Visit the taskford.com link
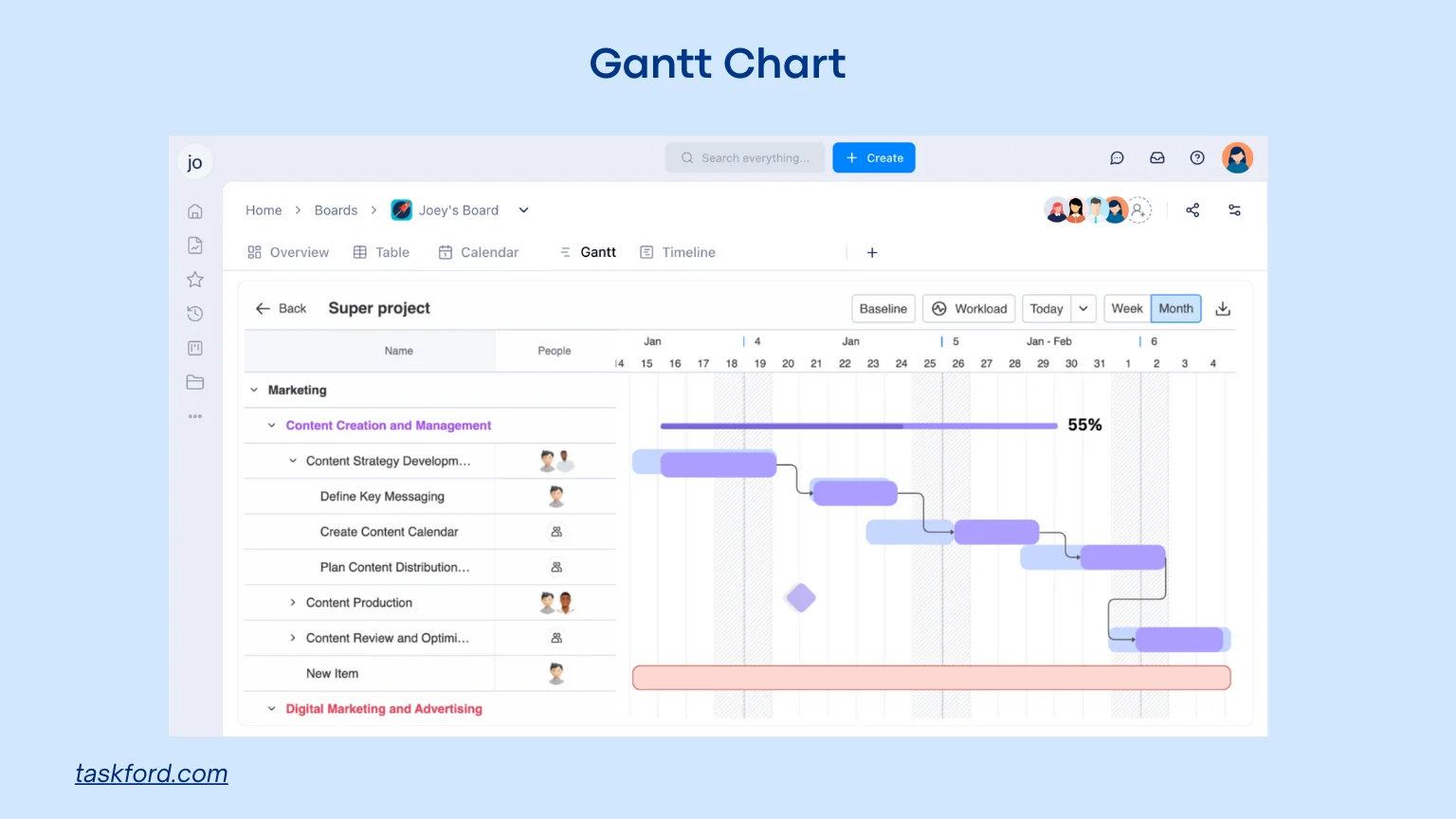This screenshot has height=819, width=1456. [x=151, y=773]
